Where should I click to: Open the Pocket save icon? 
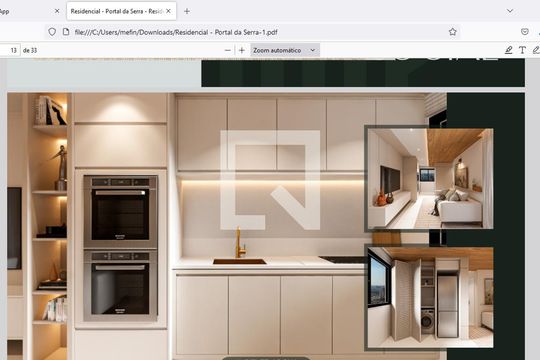525,32
